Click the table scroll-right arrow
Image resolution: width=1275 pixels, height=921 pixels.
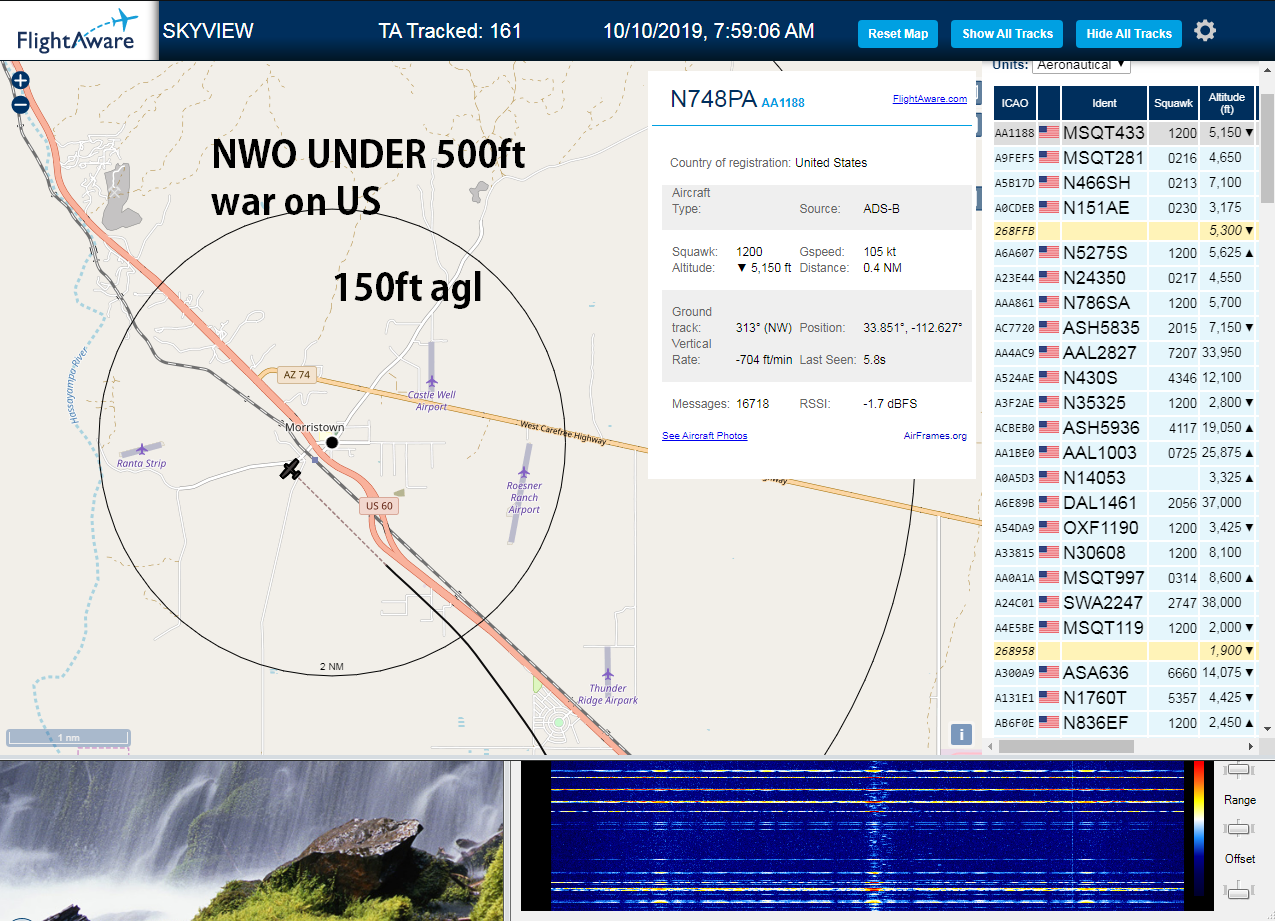pyautogui.click(x=1251, y=746)
